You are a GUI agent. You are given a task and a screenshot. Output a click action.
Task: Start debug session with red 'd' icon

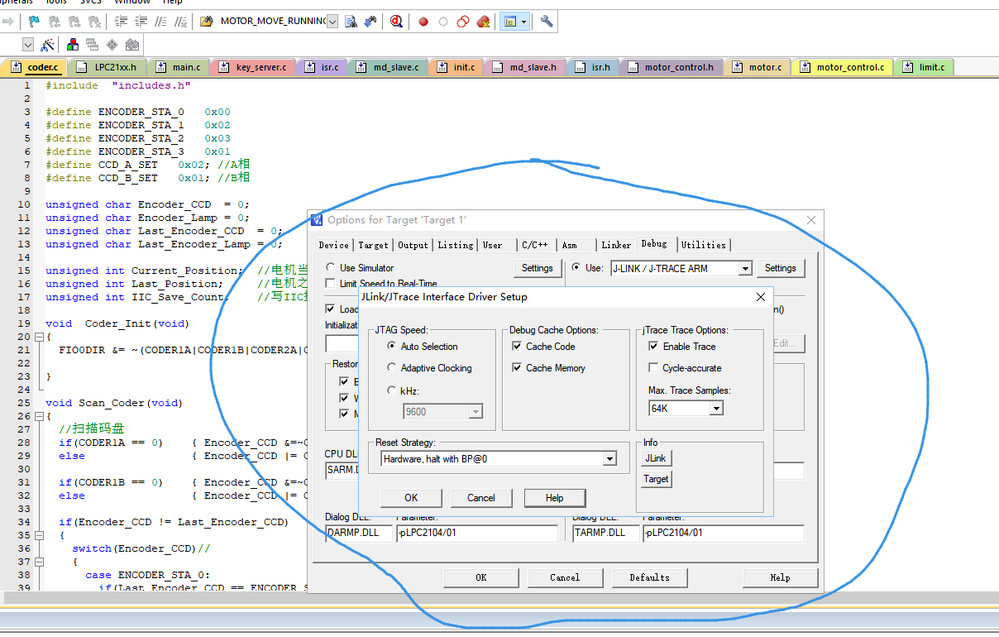(396, 22)
